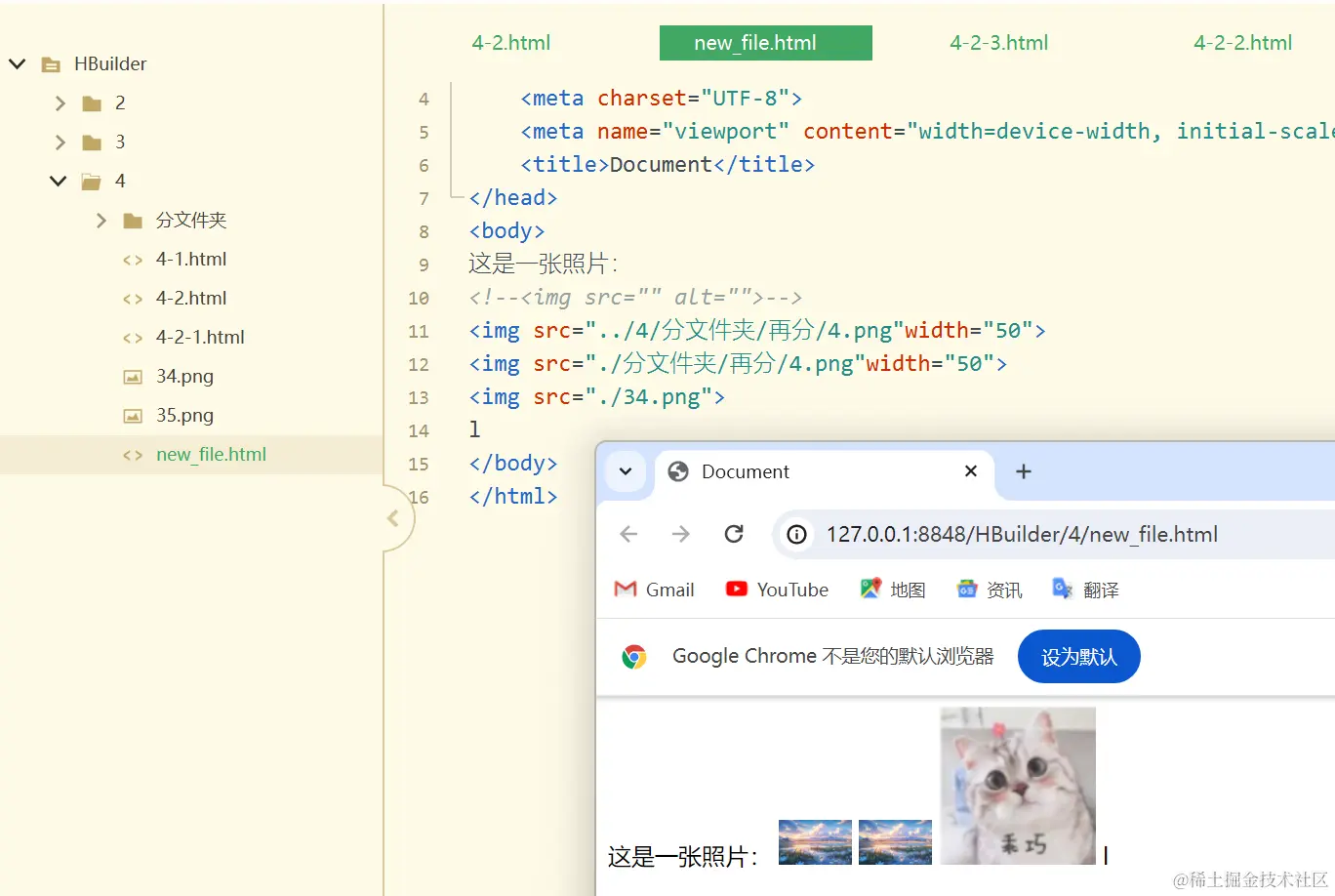
Task: Switch to the new_file.html editor tab
Action: click(766, 43)
